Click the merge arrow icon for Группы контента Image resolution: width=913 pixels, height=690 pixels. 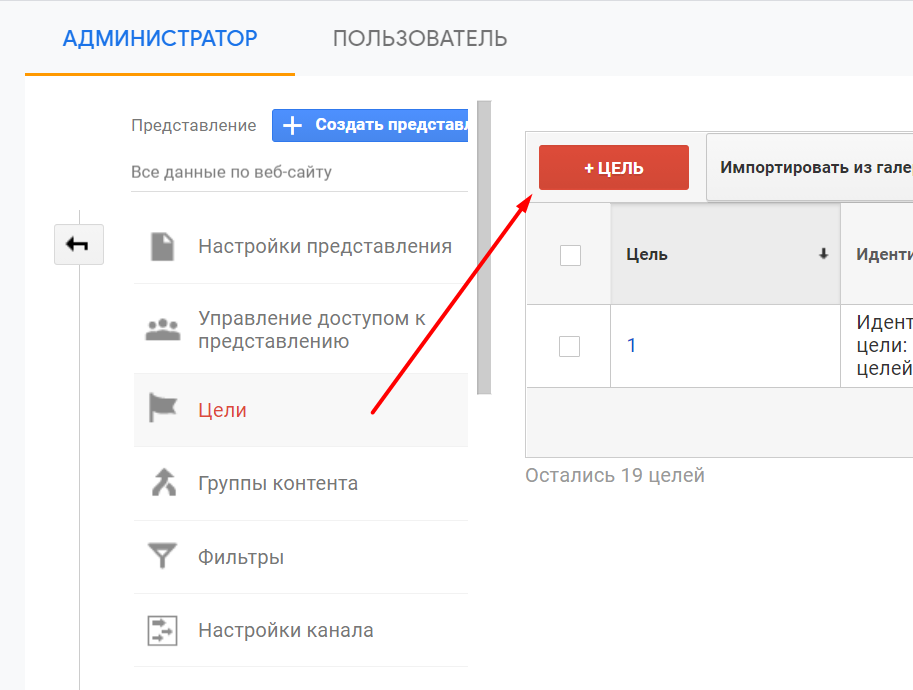click(x=164, y=483)
